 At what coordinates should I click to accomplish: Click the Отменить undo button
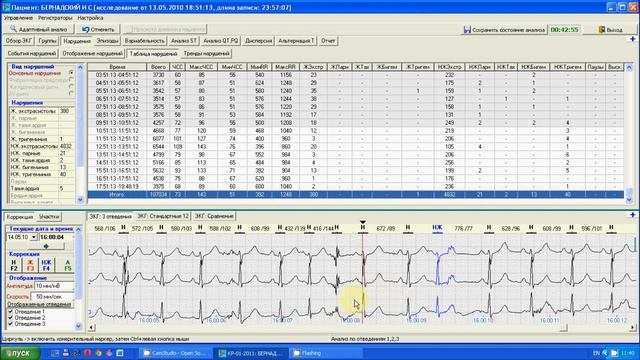coord(98,29)
